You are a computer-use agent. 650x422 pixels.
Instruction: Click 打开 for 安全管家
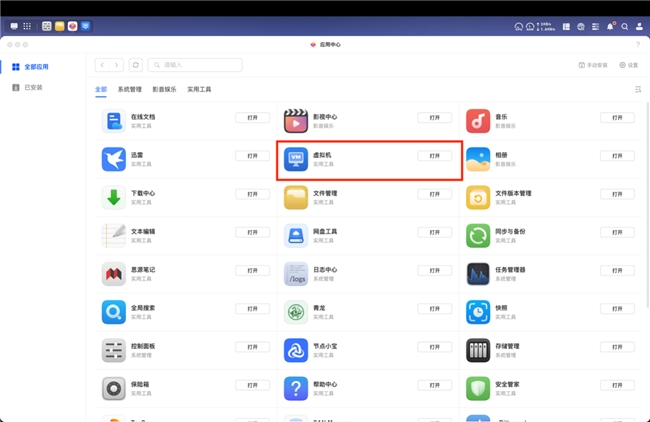coord(617,385)
